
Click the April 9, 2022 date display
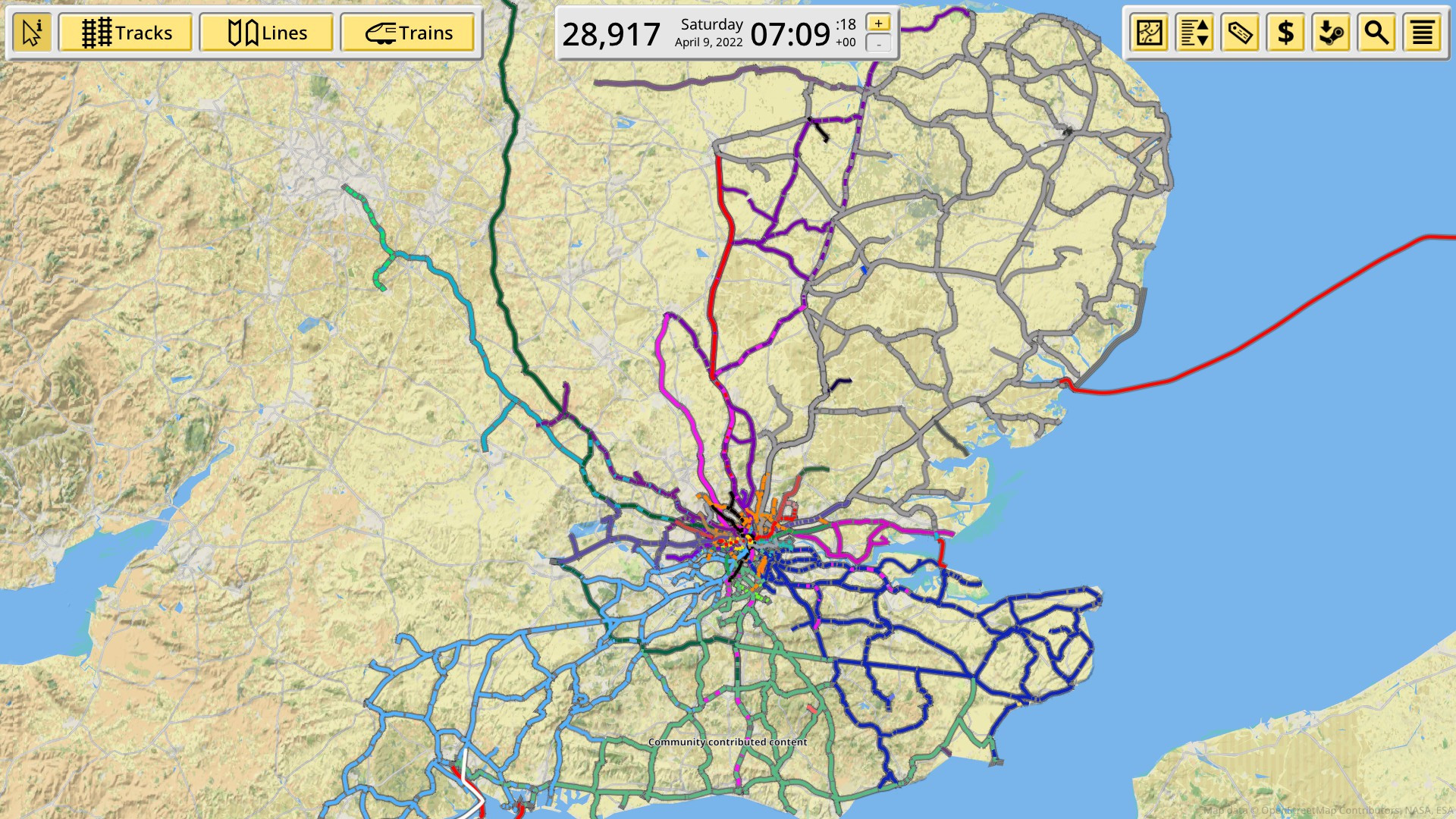[x=707, y=42]
